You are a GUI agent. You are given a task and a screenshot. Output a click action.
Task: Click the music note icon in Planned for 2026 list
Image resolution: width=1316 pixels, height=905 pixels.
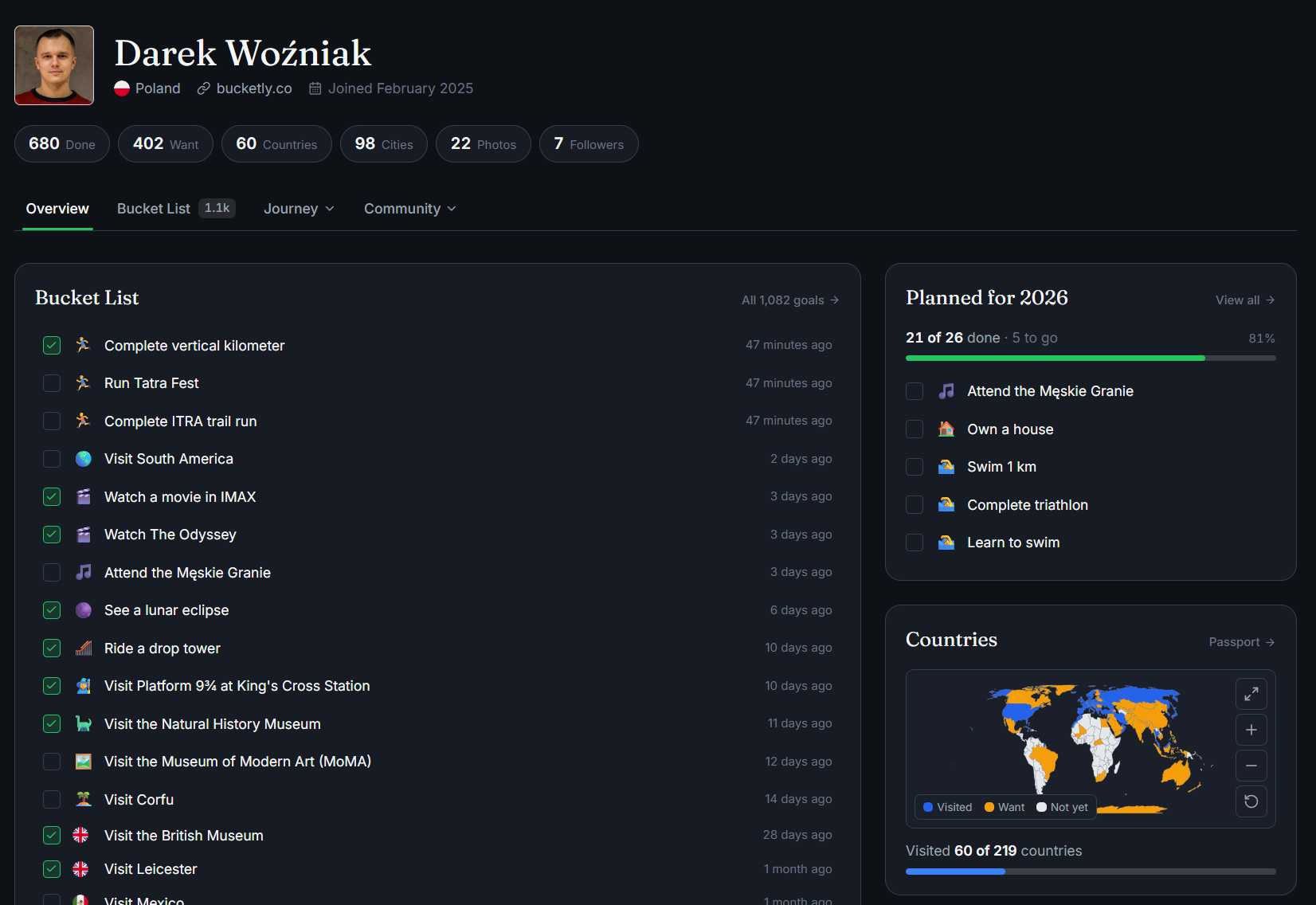coord(946,391)
